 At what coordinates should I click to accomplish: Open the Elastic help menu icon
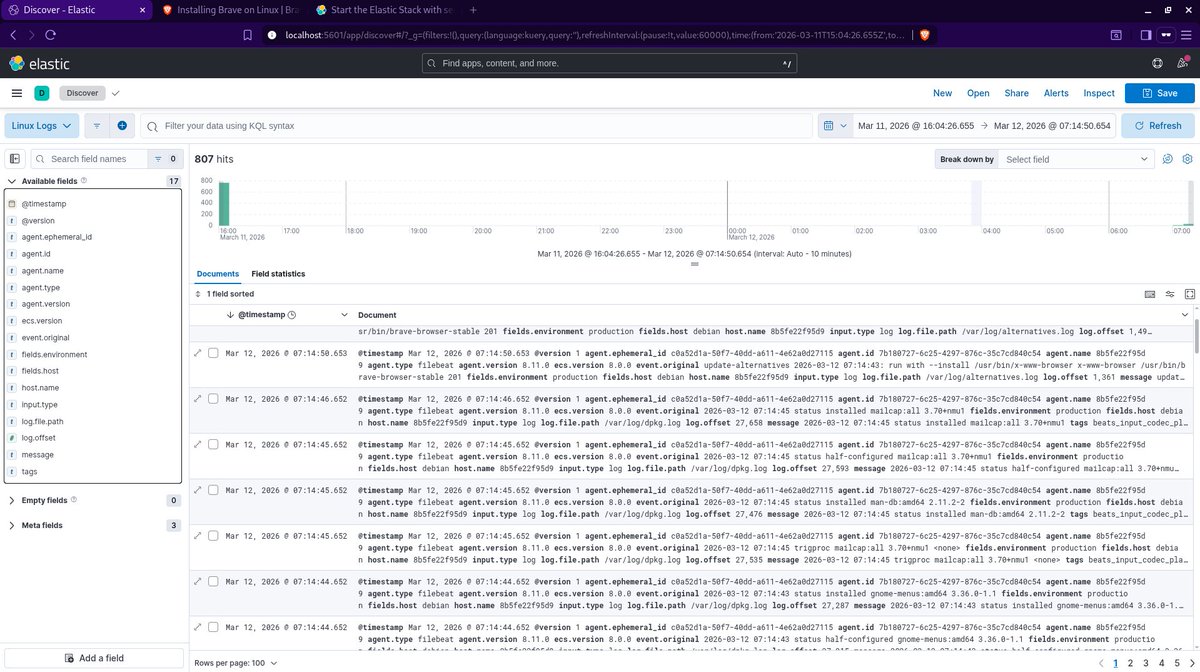coord(1156,63)
